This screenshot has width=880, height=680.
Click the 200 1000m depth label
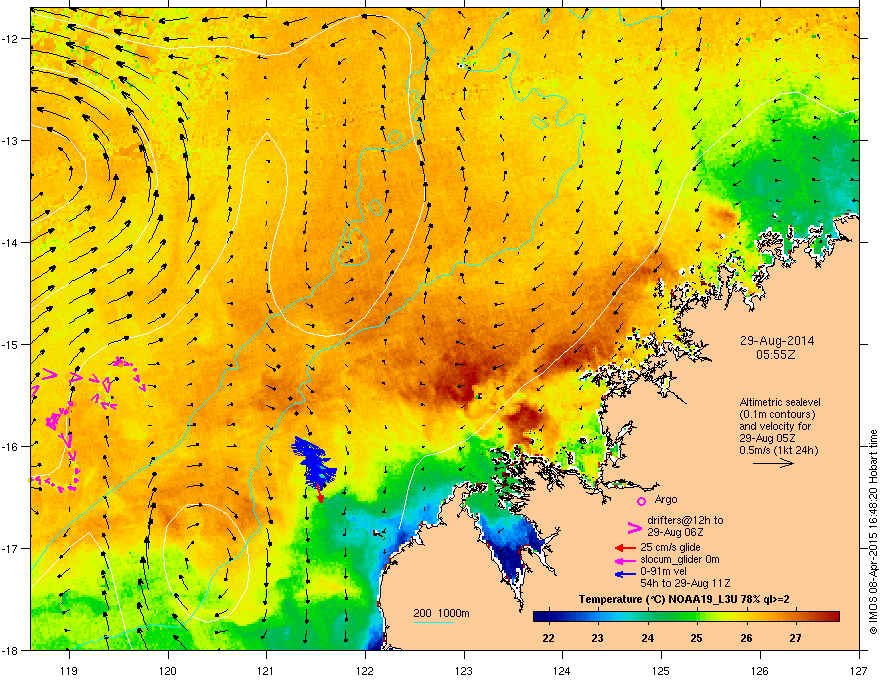point(441,613)
